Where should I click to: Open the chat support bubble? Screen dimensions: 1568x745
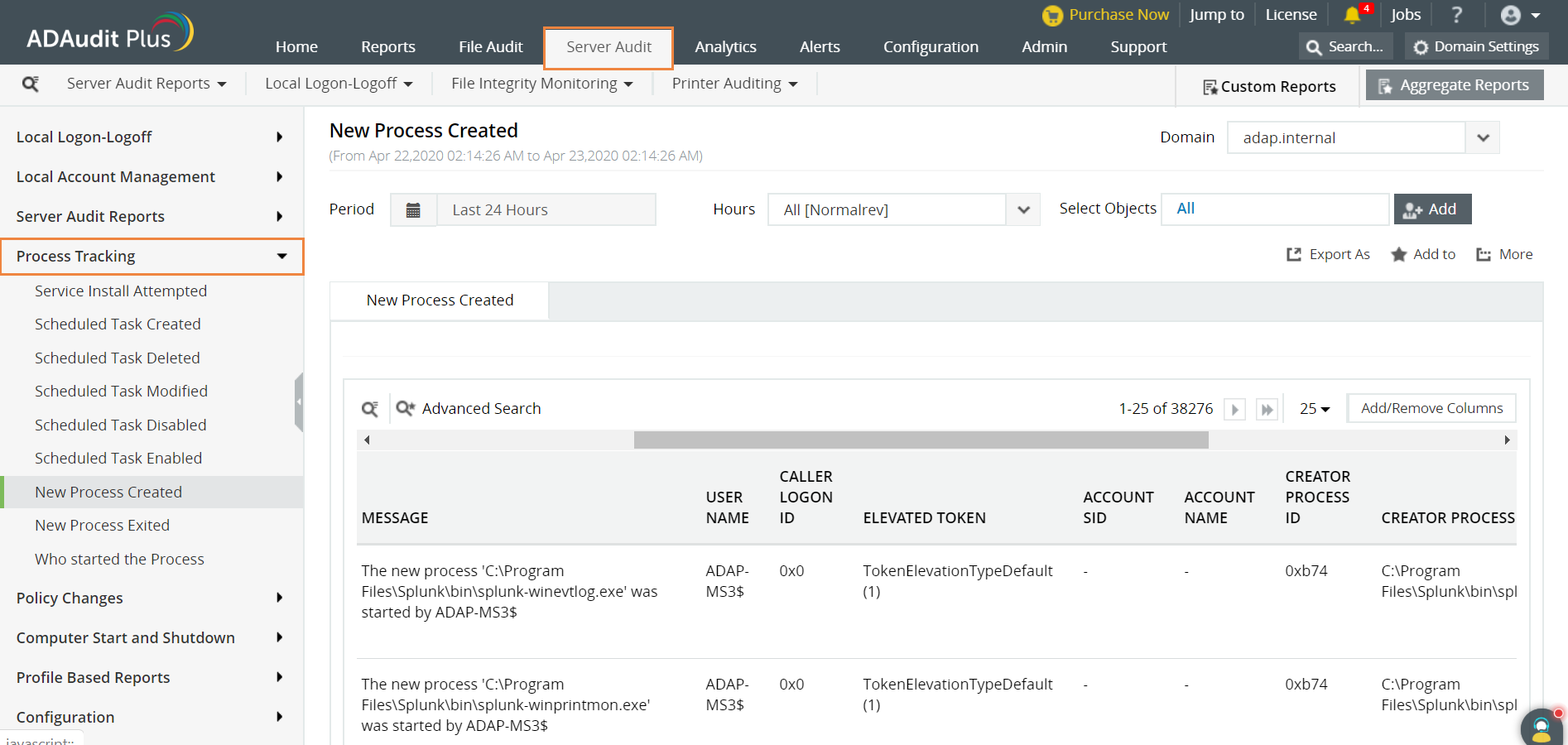(x=1541, y=728)
